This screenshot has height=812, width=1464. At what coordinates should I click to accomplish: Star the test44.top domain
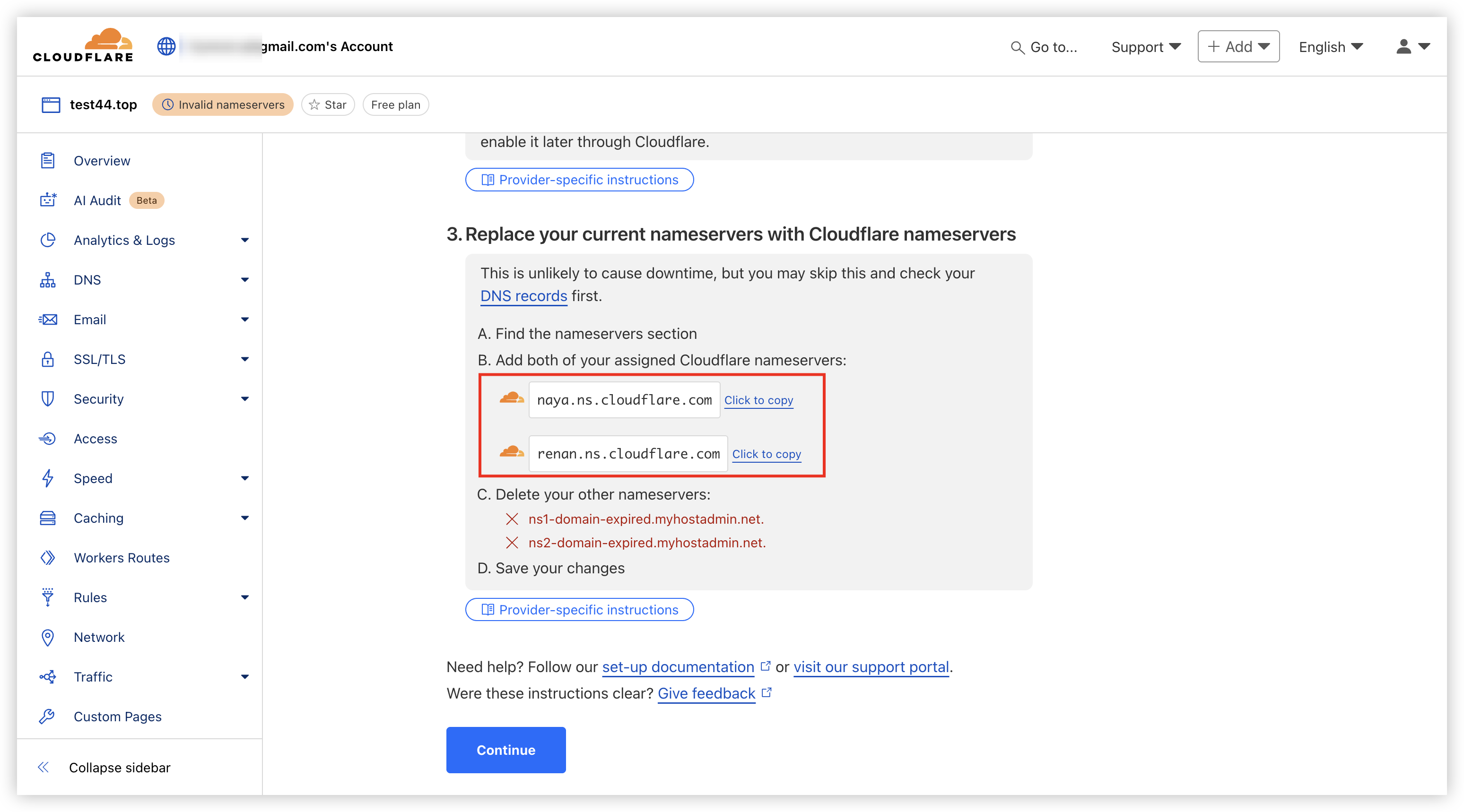(x=328, y=104)
